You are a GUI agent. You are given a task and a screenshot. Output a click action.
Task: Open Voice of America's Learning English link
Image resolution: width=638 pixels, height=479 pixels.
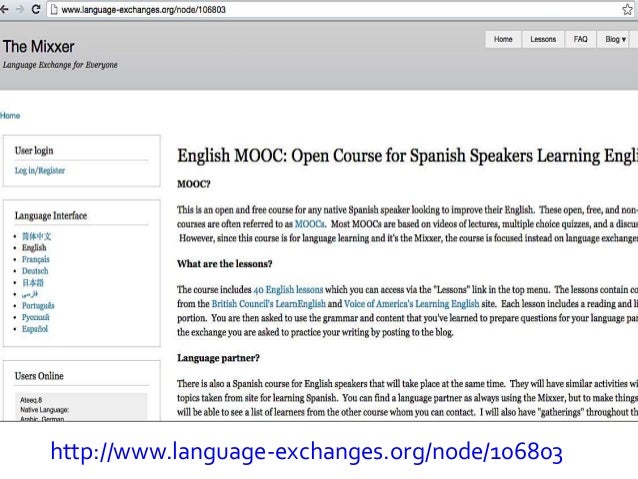tap(411, 304)
